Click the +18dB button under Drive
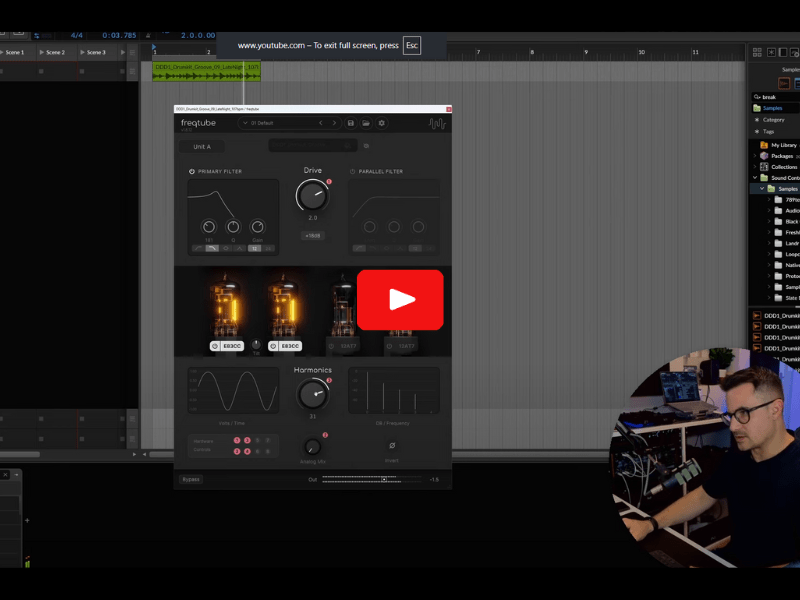The image size is (800, 600). point(312,235)
